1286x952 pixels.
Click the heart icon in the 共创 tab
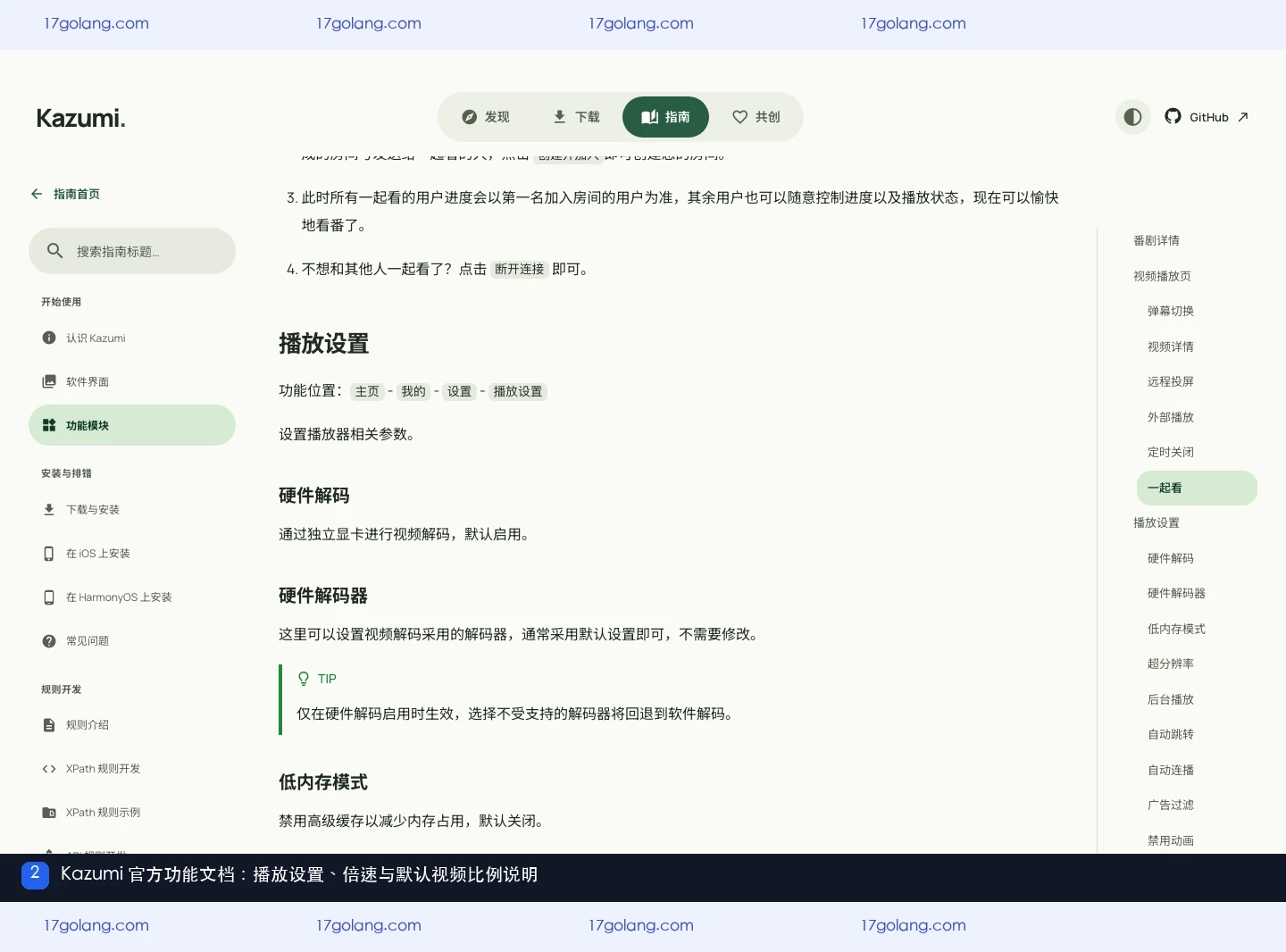[739, 117]
